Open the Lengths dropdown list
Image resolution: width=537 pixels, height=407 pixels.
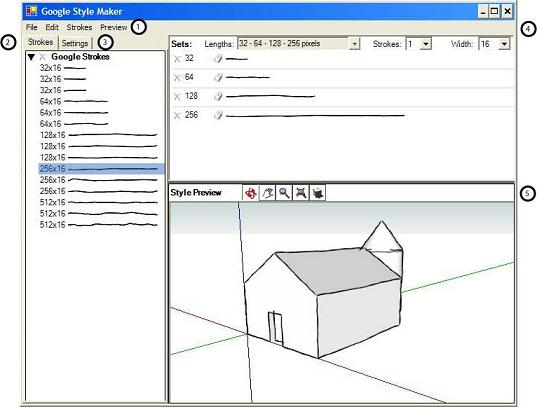(354, 44)
